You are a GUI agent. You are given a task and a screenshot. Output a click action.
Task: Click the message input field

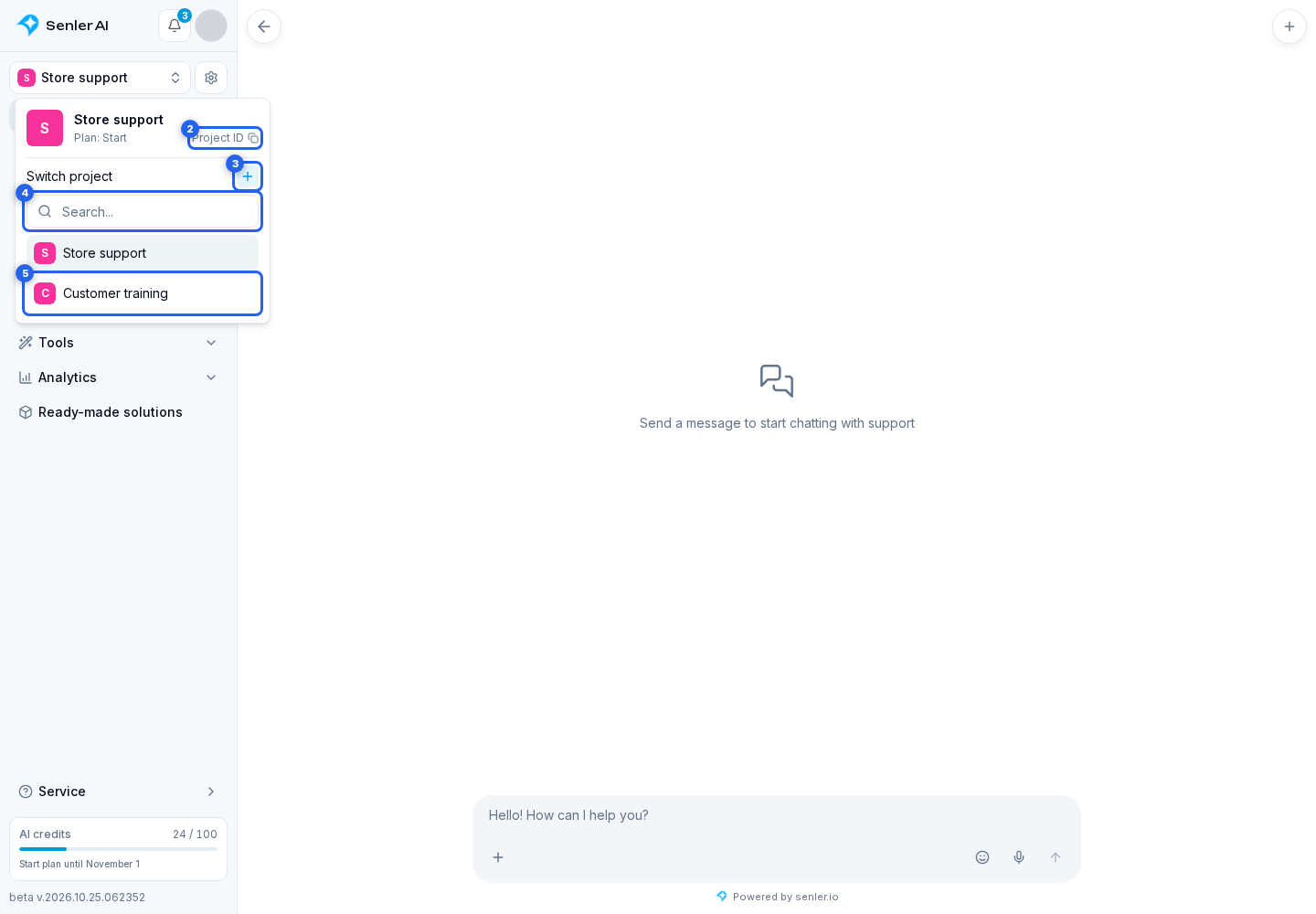coord(777,815)
